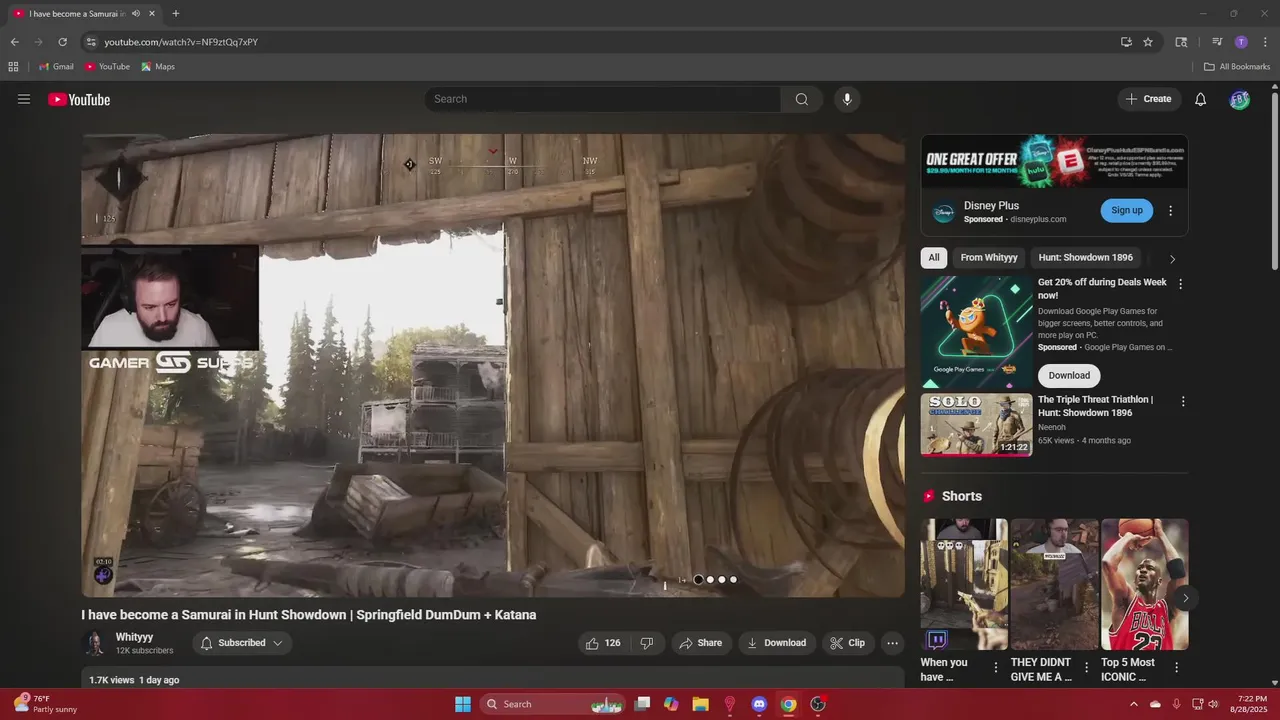Switch to the Samurai video browser tab
Image resolution: width=1280 pixels, height=720 pixels.
tap(84, 14)
